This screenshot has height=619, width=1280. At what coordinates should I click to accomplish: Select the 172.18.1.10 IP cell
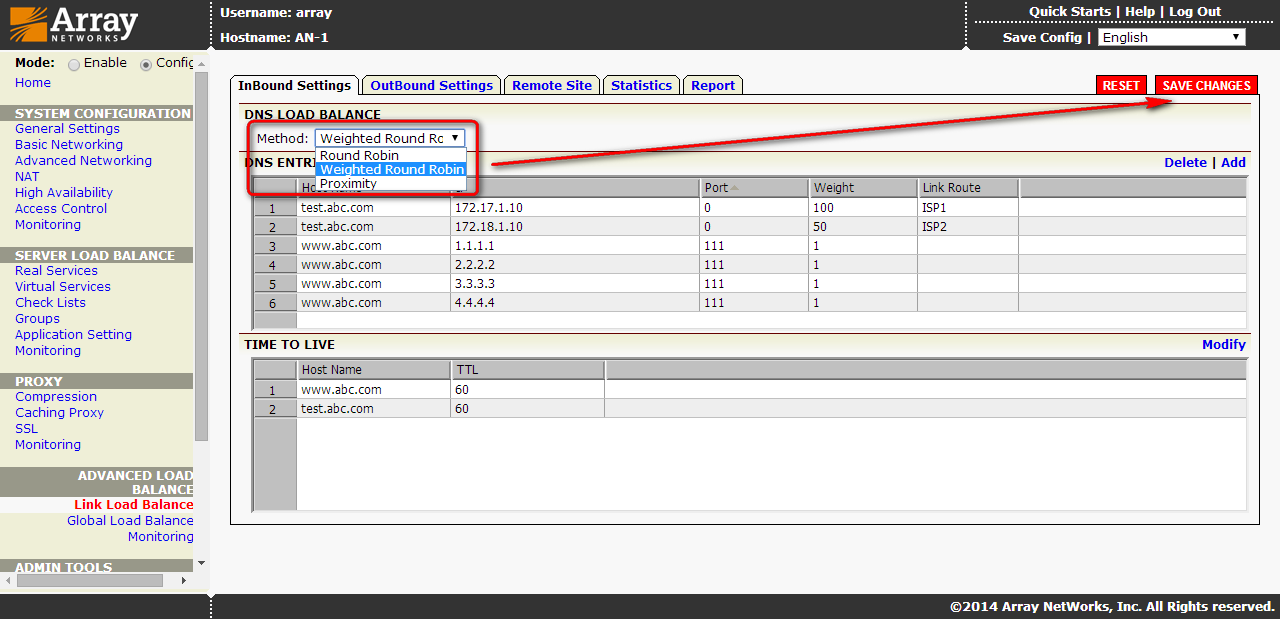click(x=575, y=227)
